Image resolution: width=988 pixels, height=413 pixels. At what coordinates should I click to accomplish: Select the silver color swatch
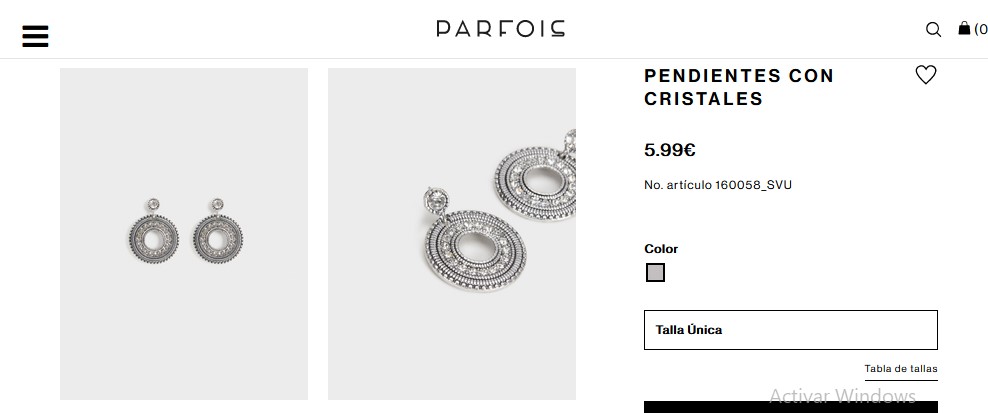655,272
